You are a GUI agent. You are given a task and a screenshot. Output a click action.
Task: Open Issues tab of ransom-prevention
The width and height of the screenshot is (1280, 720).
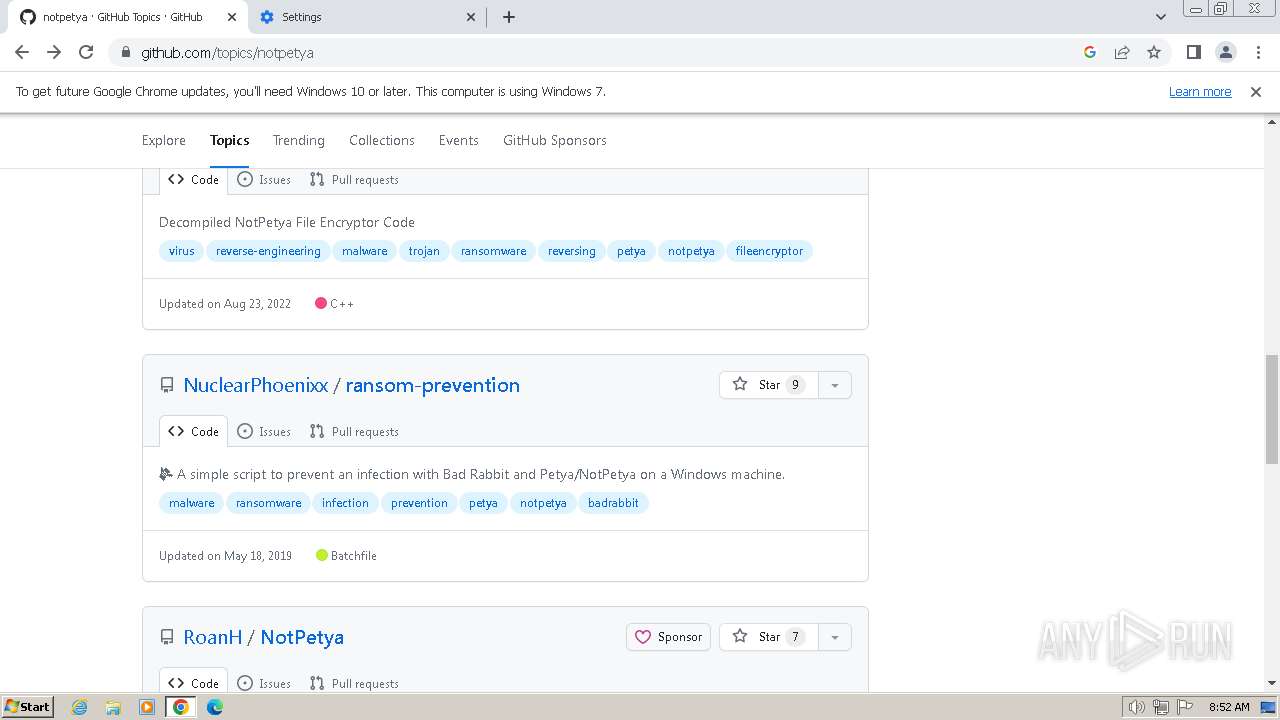(x=264, y=432)
